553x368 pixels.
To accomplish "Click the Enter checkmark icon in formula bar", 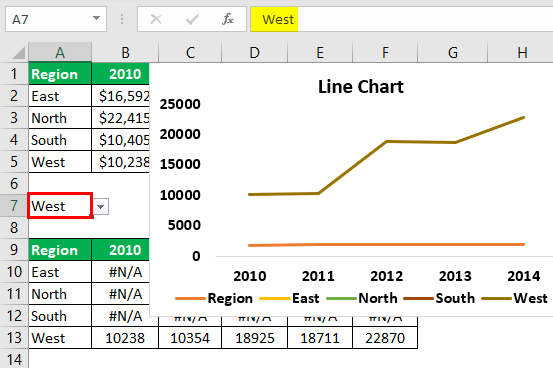I will pos(192,19).
